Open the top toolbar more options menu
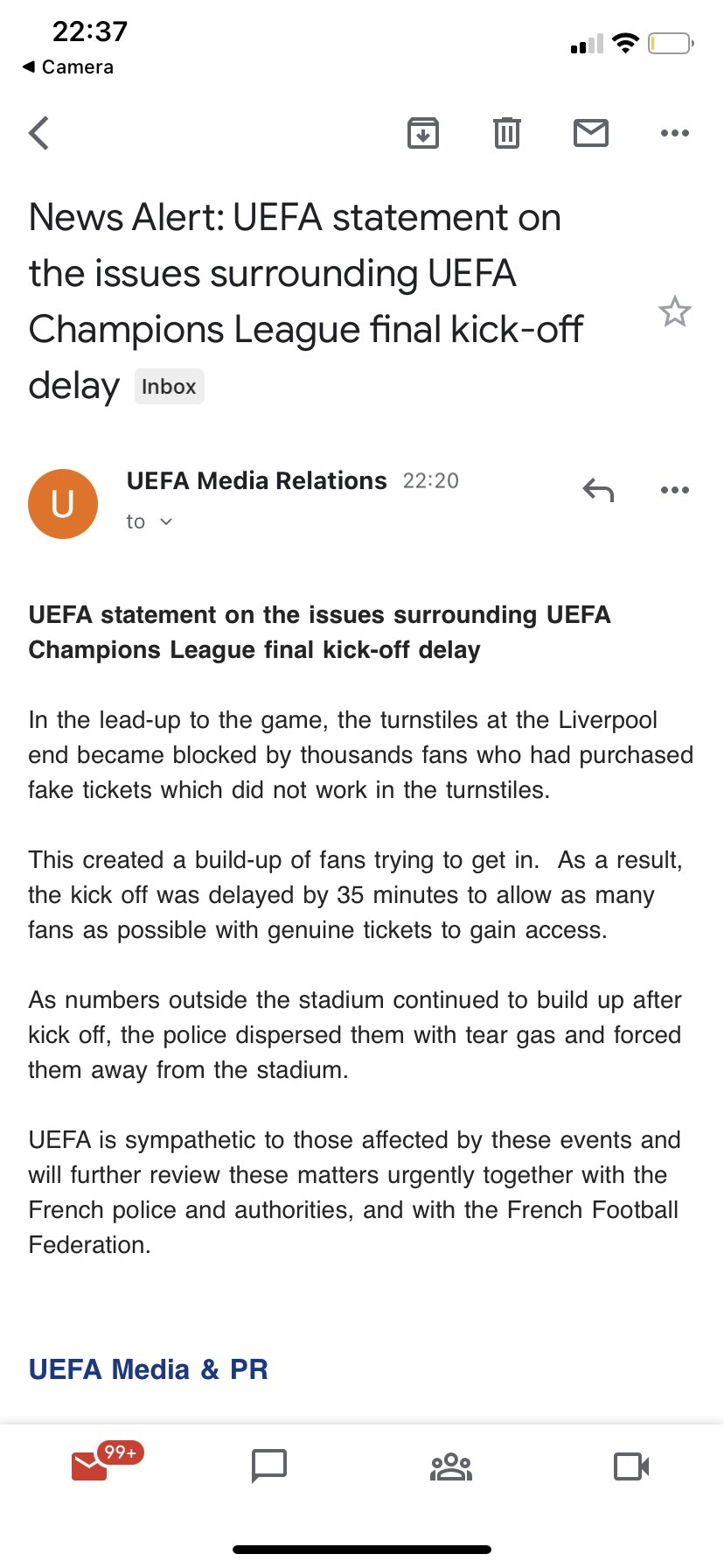This screenshot has width=724, height=1568. (x=674, y=133)
